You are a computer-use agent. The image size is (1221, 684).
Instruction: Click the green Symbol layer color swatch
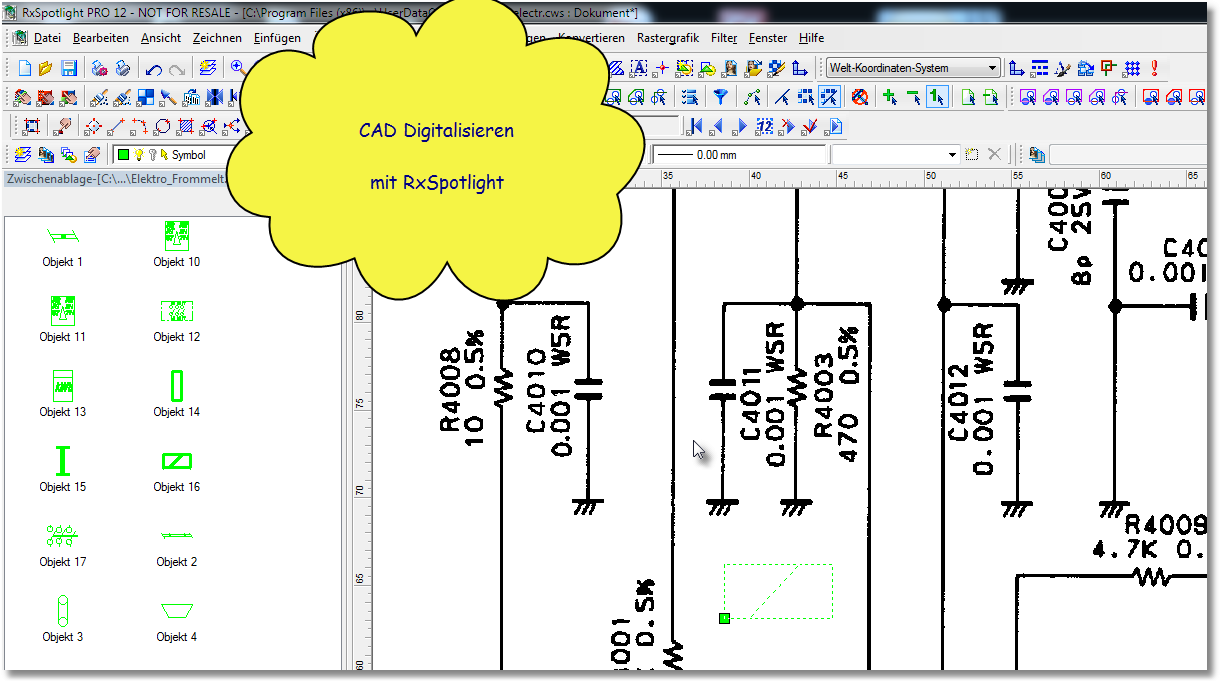[x=124, y=155]
